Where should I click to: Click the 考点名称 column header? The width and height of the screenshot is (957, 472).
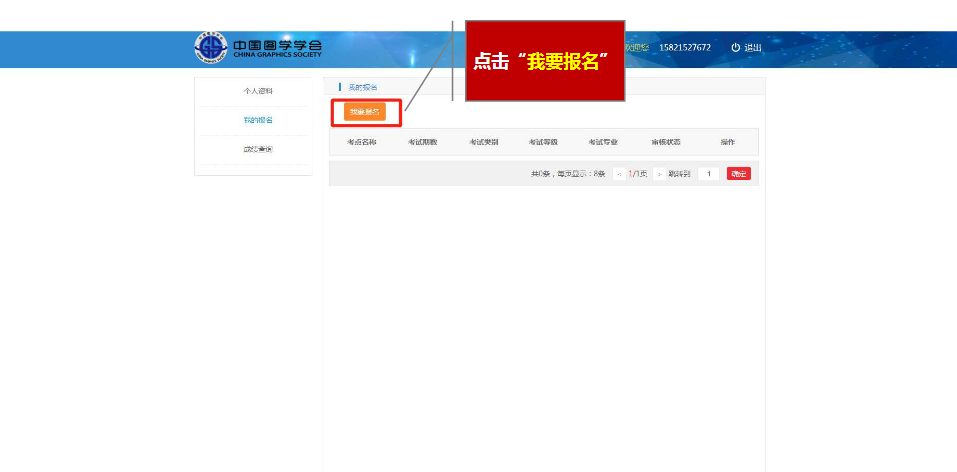pyautogui.click(x=361, y=142)
